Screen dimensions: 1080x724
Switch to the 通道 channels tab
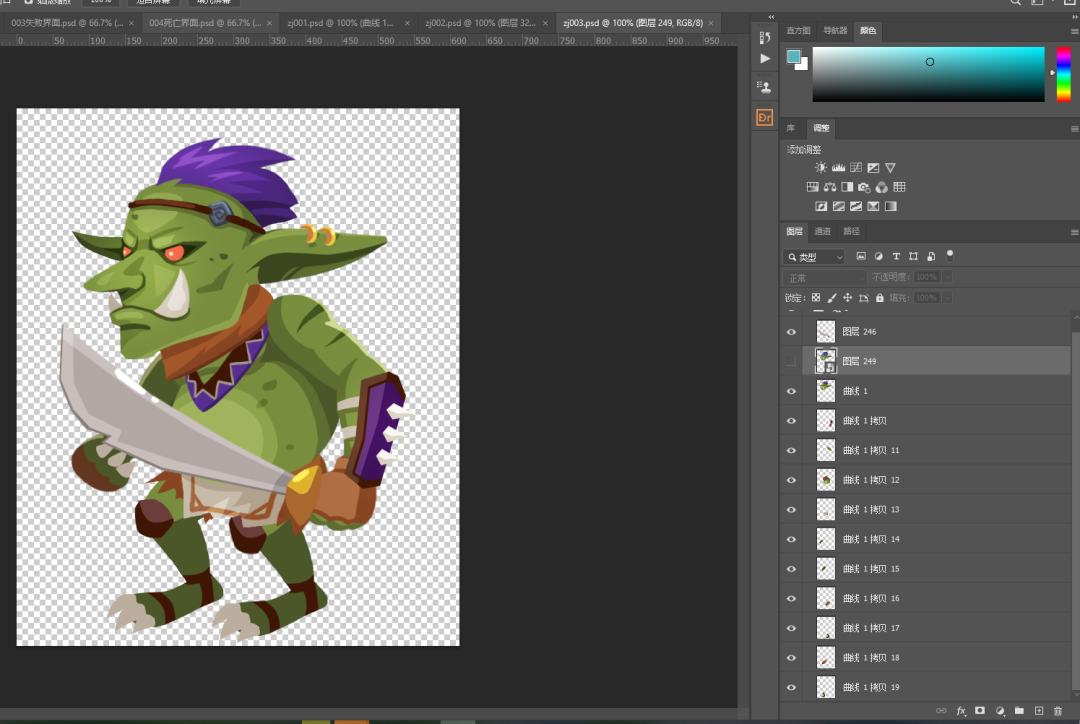coord(822,231)
